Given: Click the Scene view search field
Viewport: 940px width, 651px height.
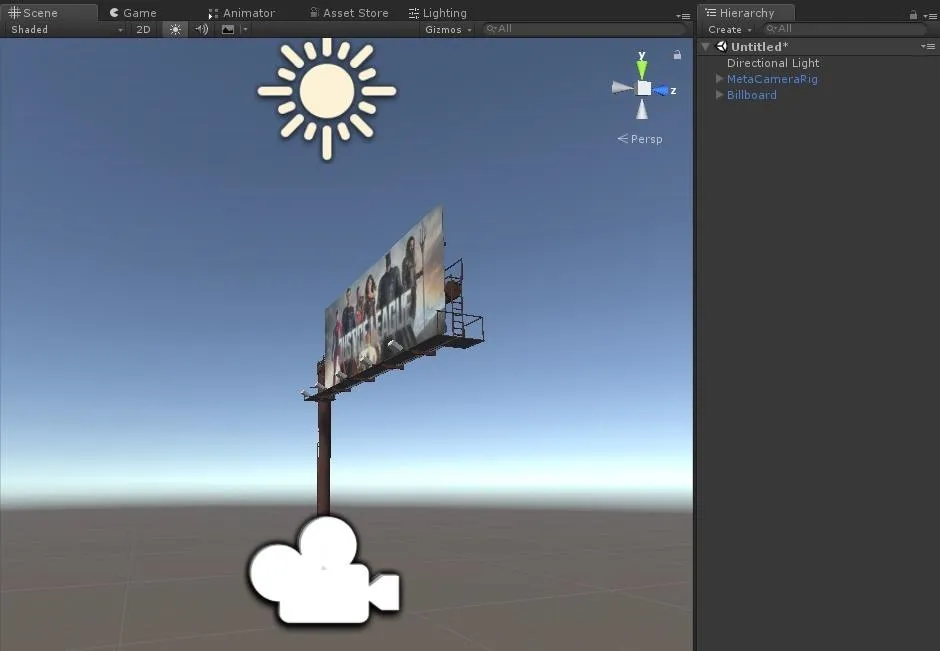Looking at the screenshot, I should coord(585,29).
